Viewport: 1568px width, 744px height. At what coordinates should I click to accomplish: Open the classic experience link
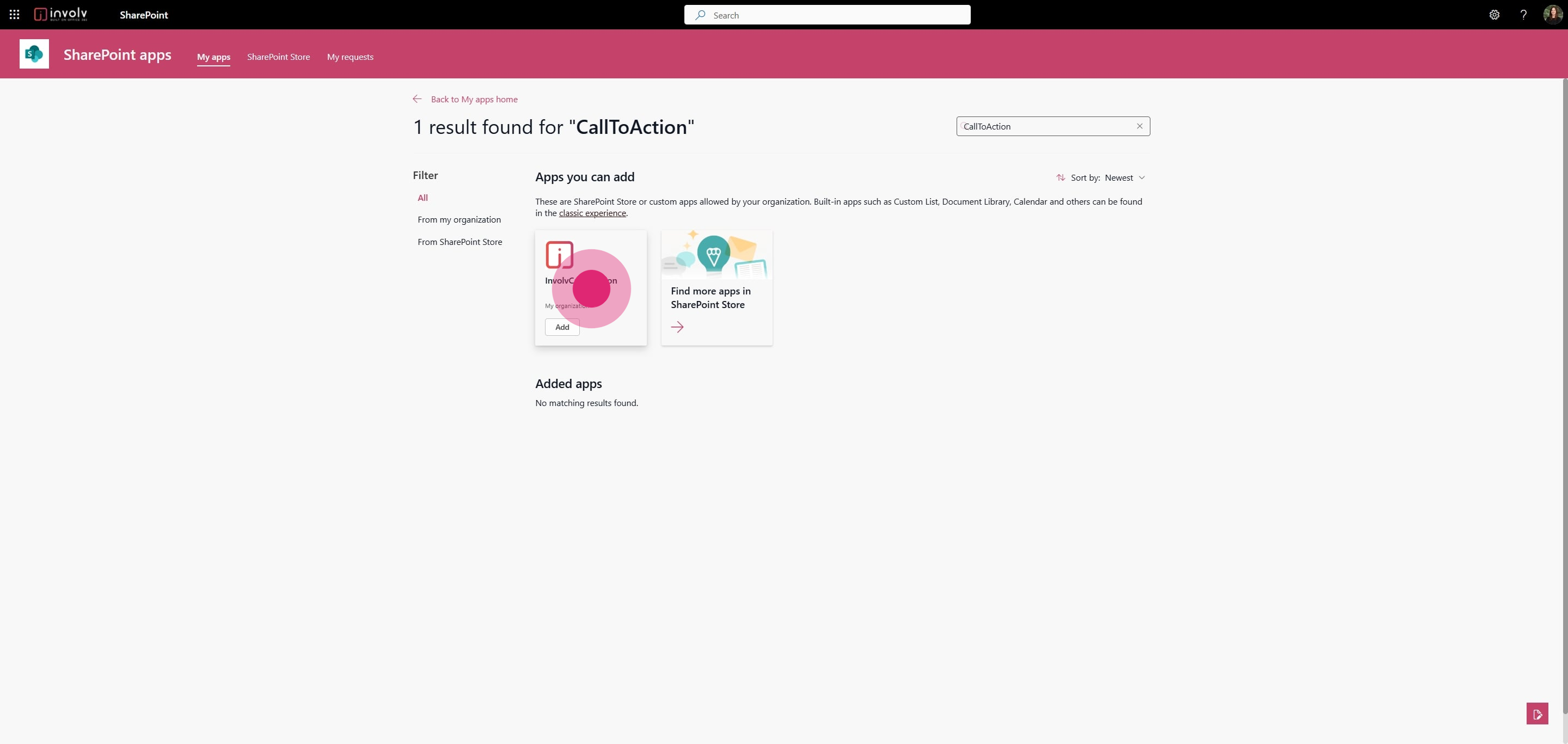click(592, 213)
